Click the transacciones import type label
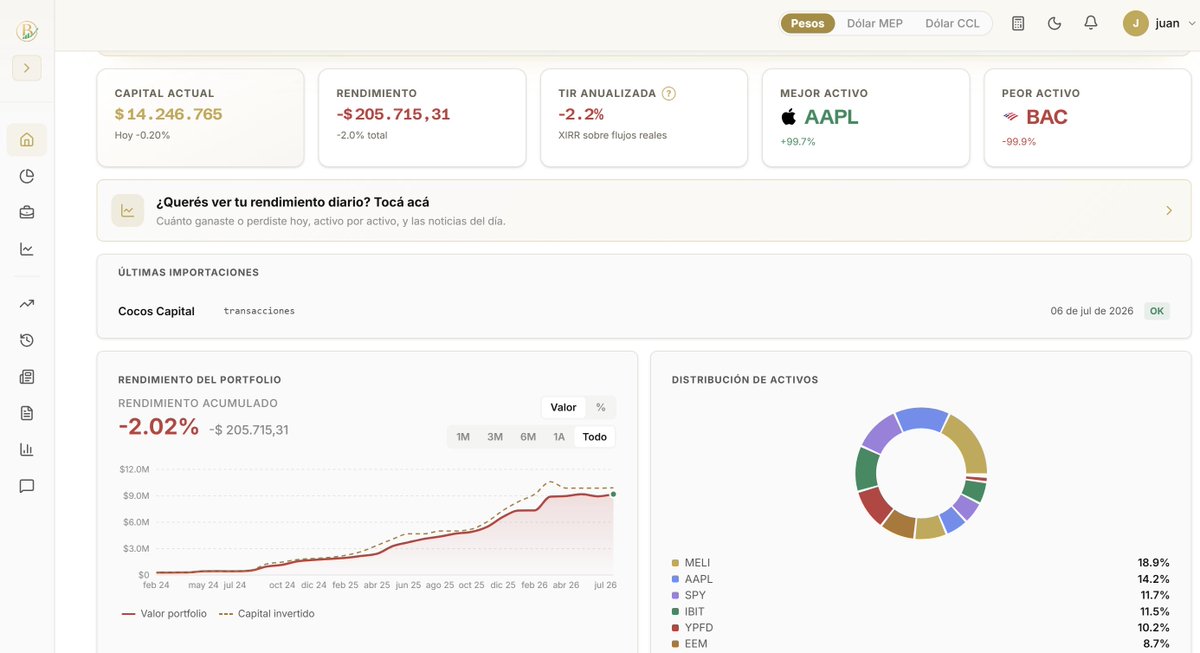Image resolution: width=1200 pixels, height=653 pixels. (259, 311)
